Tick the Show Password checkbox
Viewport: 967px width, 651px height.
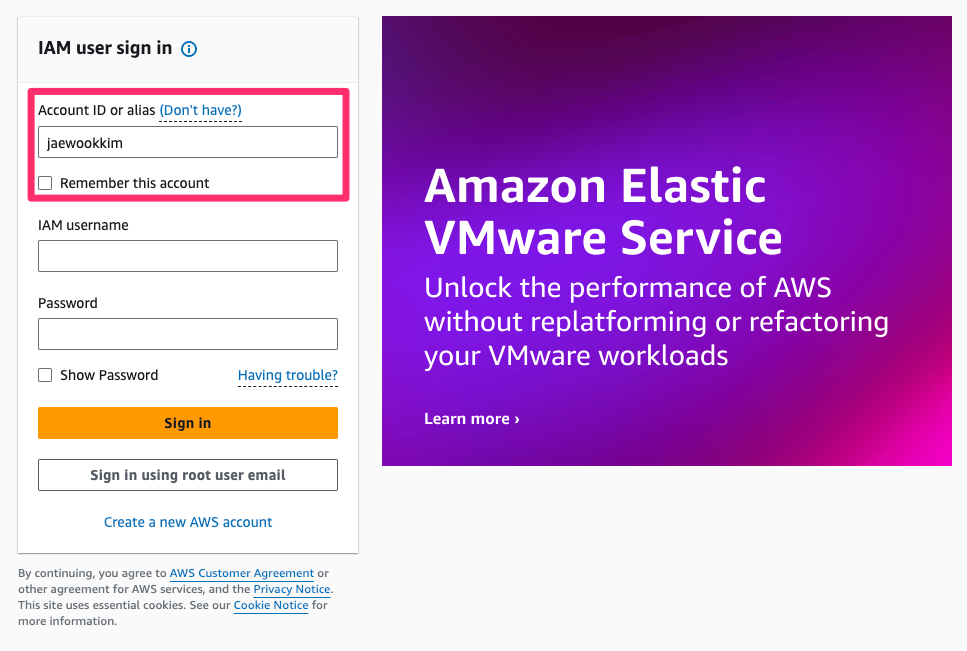(45, 375)
